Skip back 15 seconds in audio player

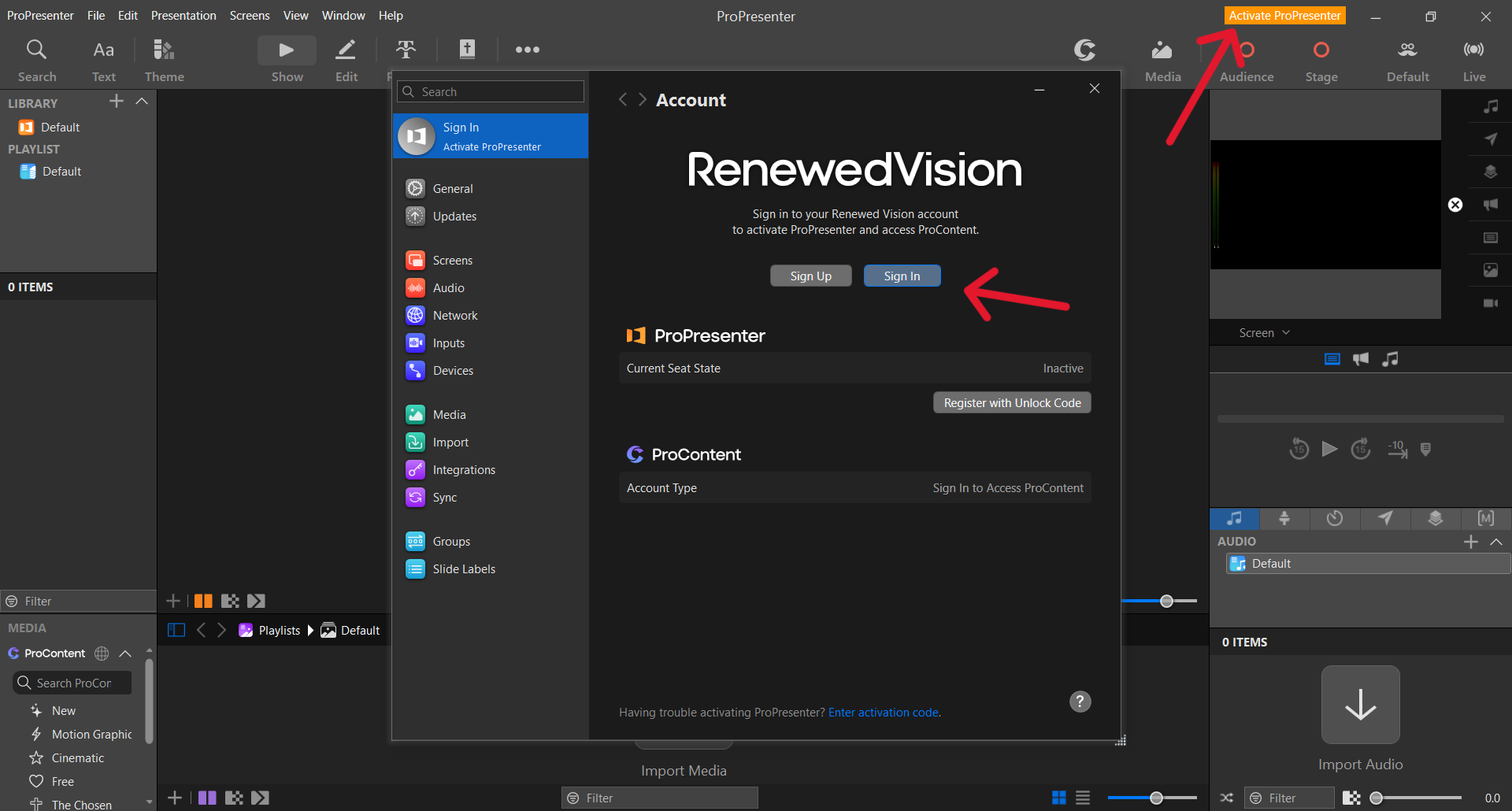1299,449
